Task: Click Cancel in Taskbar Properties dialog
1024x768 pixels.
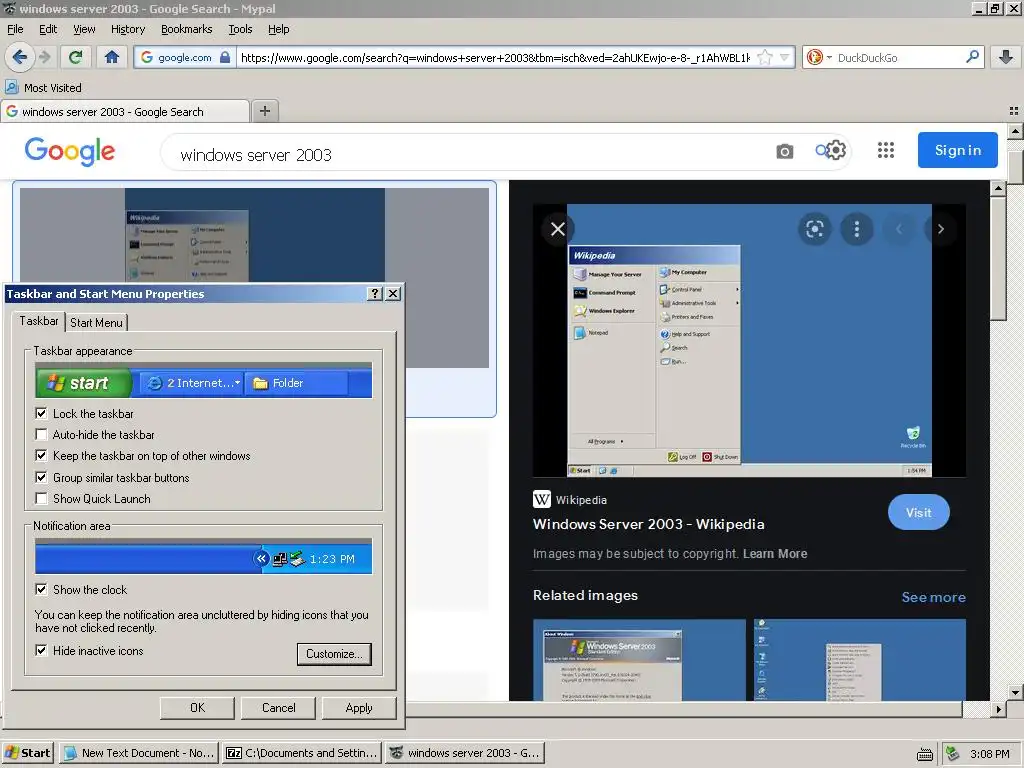Action: click(x=278, y=708)
